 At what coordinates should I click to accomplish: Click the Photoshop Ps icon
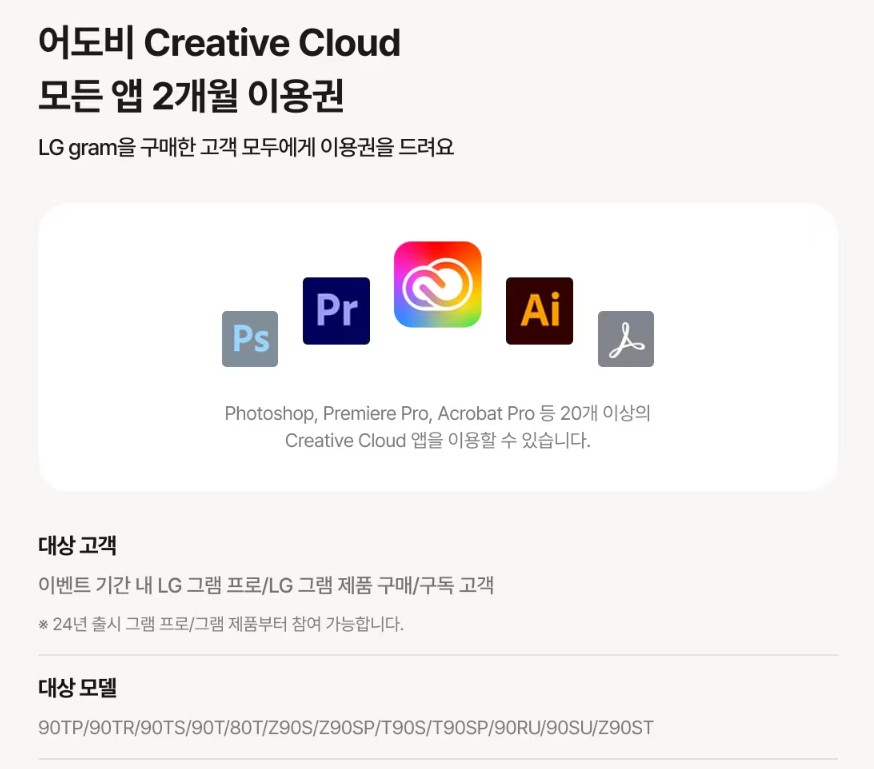pyautogui.click(x=250, y=339)
